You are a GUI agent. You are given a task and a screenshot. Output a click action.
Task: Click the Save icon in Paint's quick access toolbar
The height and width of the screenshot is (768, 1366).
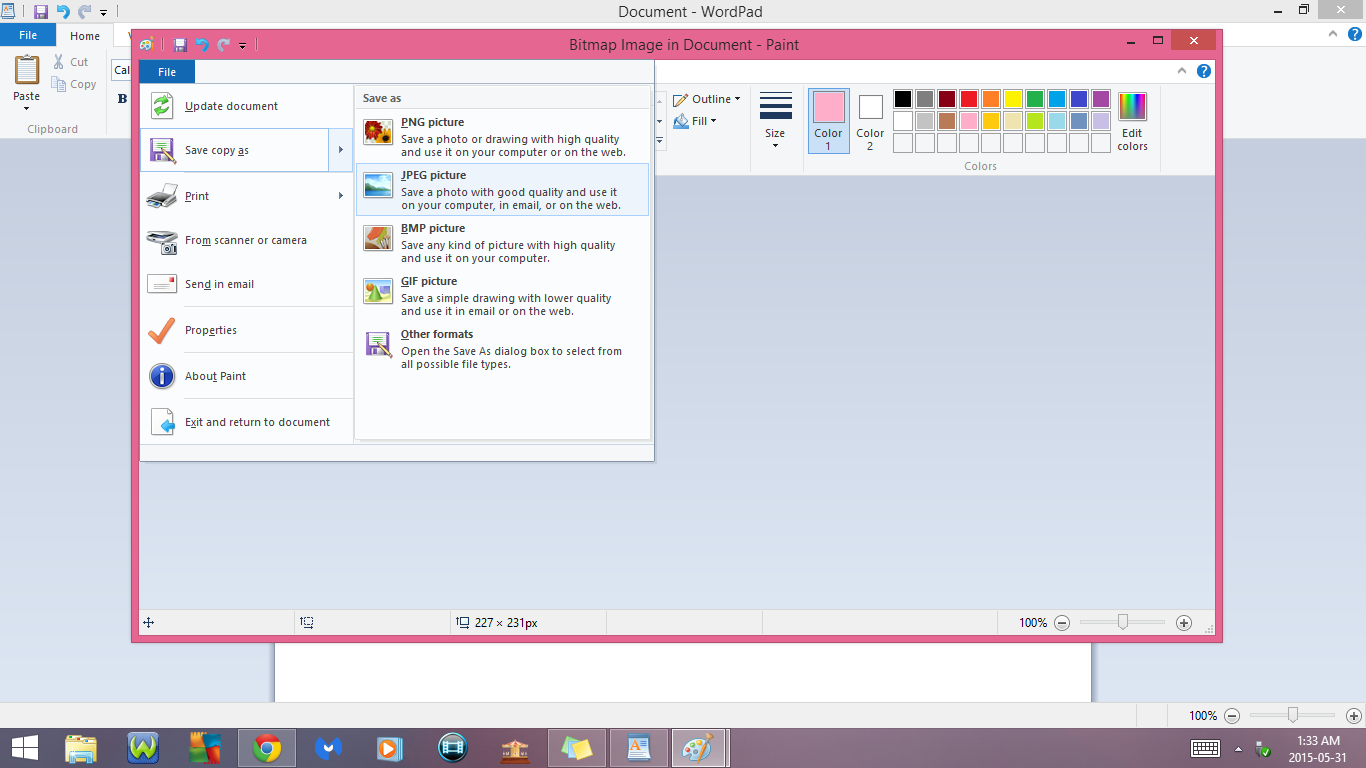[180, 44]
